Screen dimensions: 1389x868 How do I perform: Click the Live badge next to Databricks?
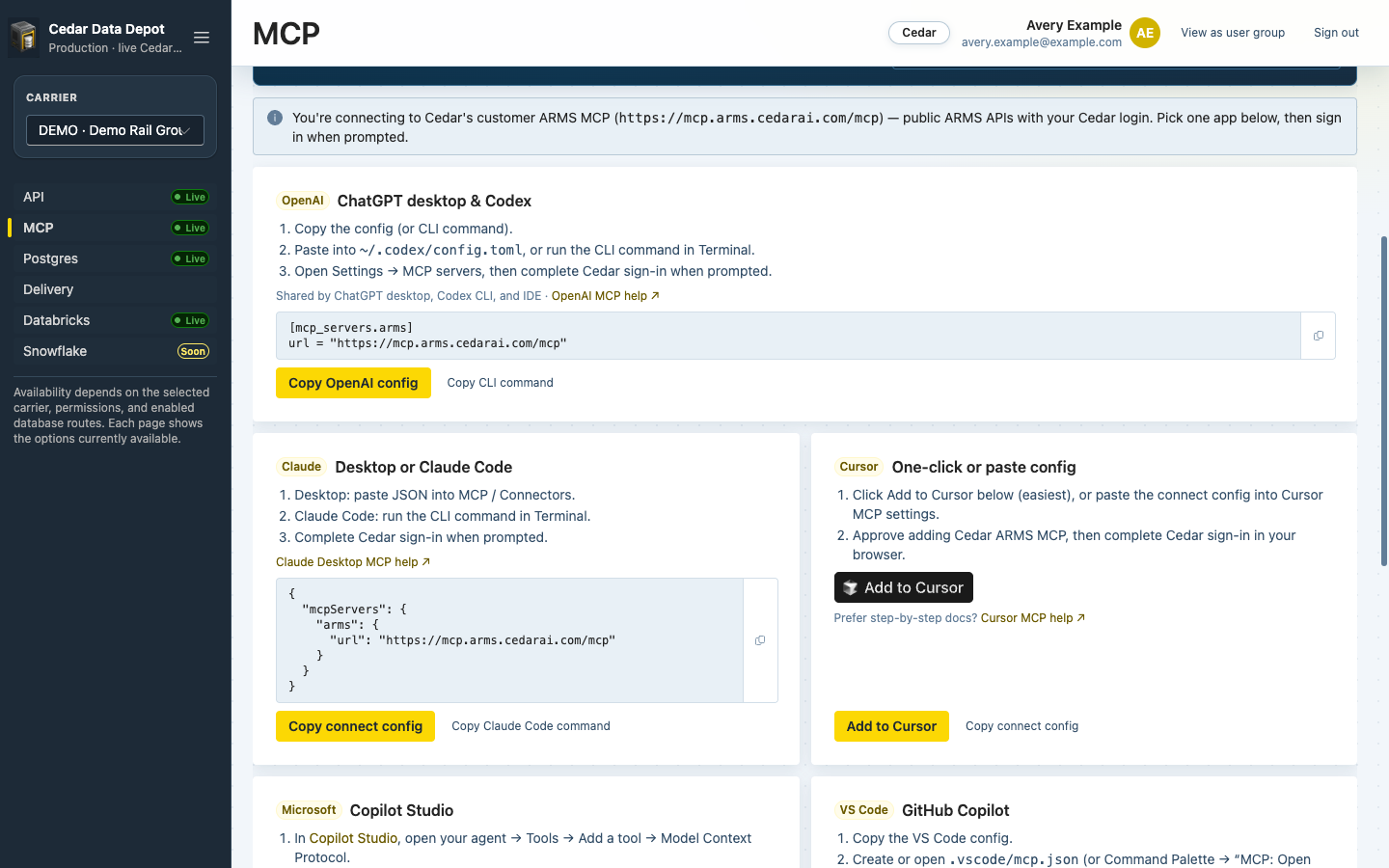pyautogui.click(x=190, y=320)
